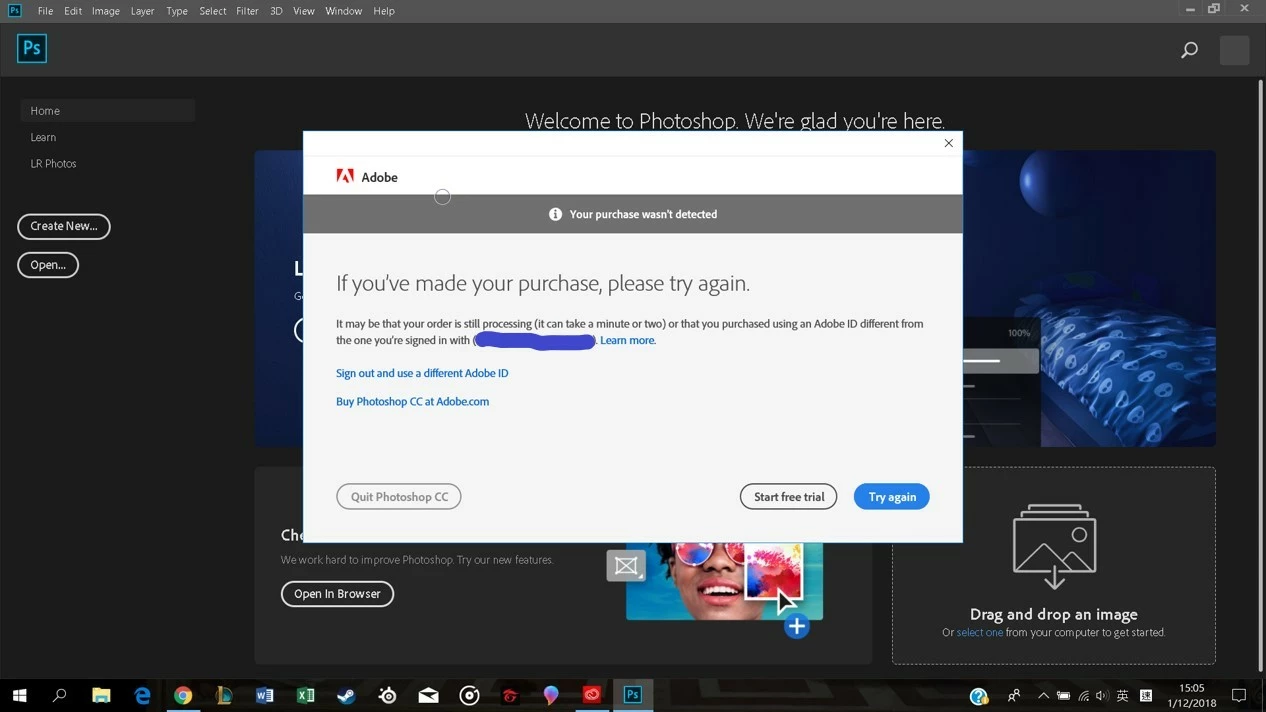
Task: Open the 3D menu
Action: (276, 11)
